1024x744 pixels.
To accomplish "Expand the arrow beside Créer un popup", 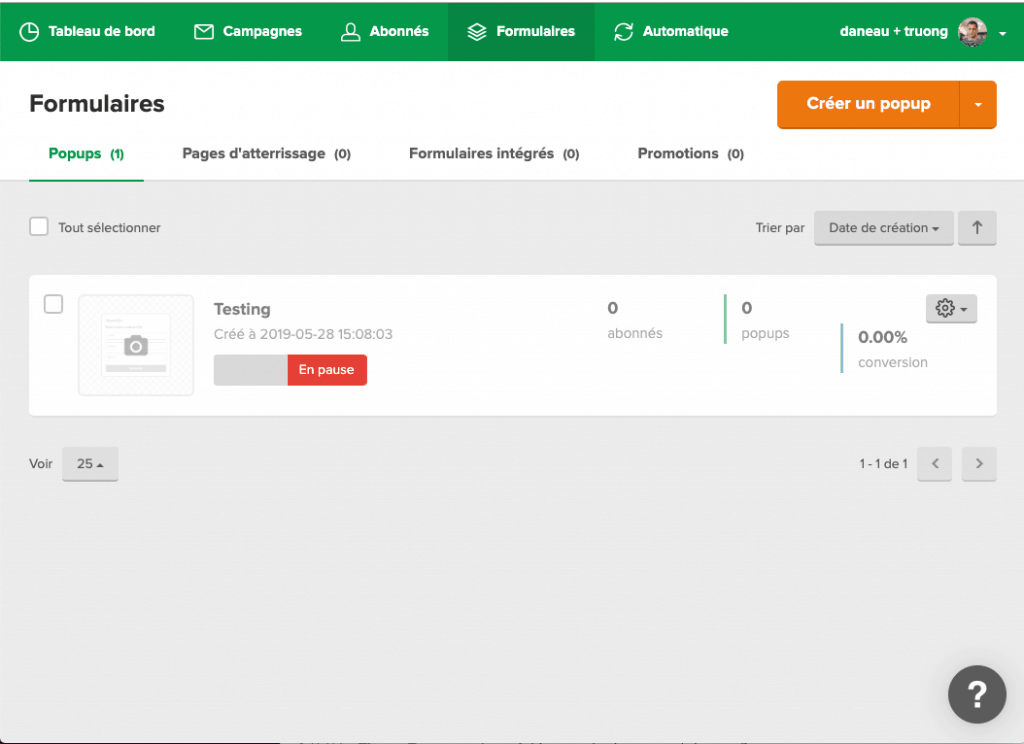I will [978, 104].
